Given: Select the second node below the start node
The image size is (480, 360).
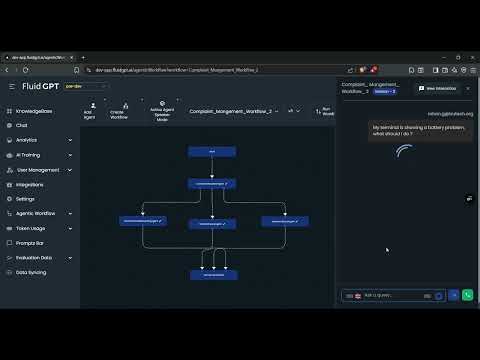Looking at the screenshot, I should (212, 184).
